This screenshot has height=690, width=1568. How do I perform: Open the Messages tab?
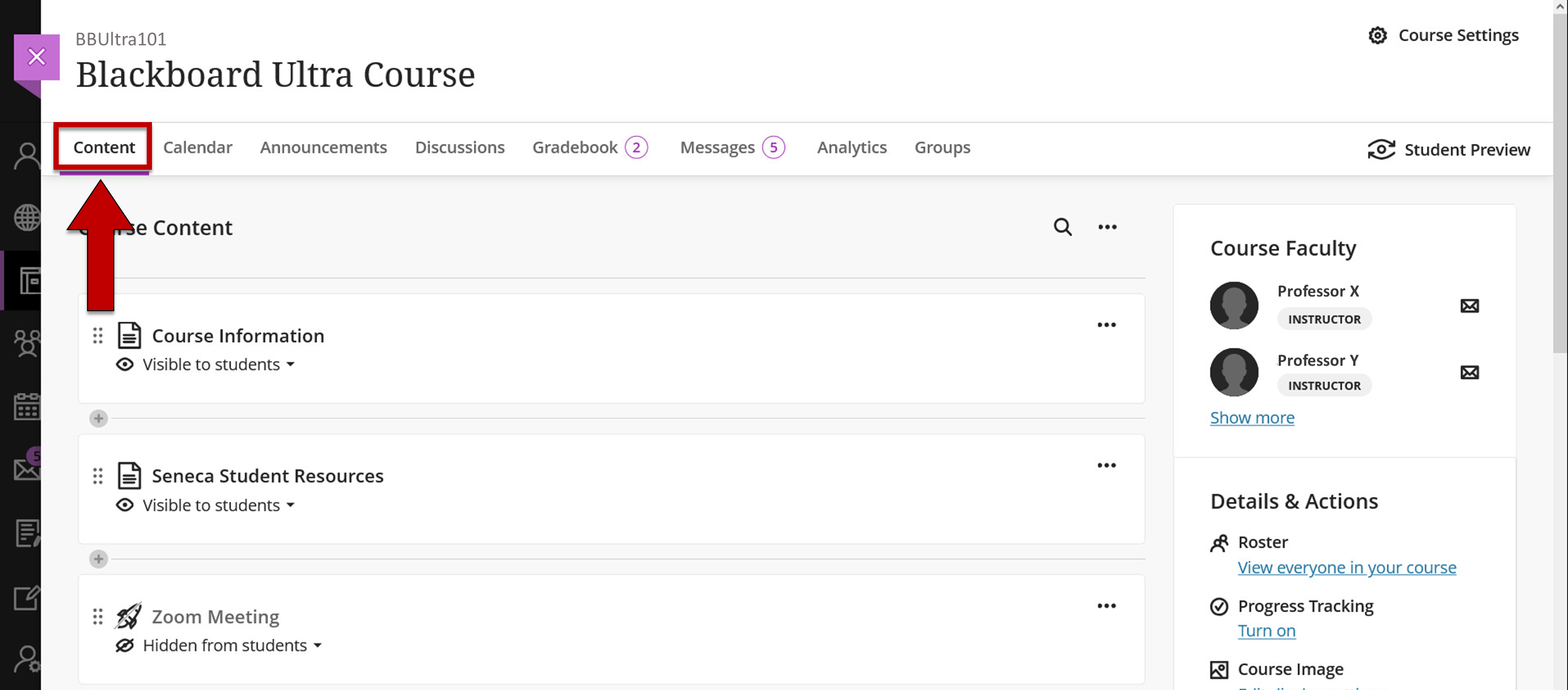pyautogui.click(x=717, y=147)
